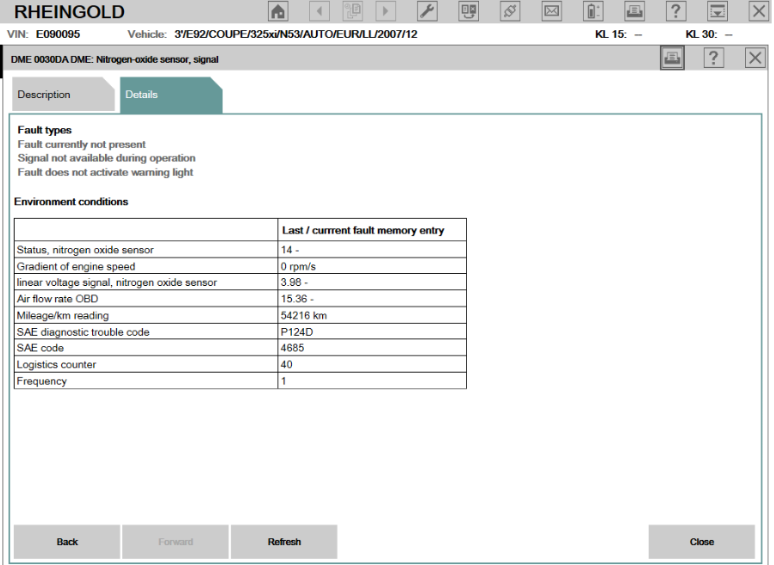Click the print icon in top toolbar
The image size is (774, 565).
point(634,11)
